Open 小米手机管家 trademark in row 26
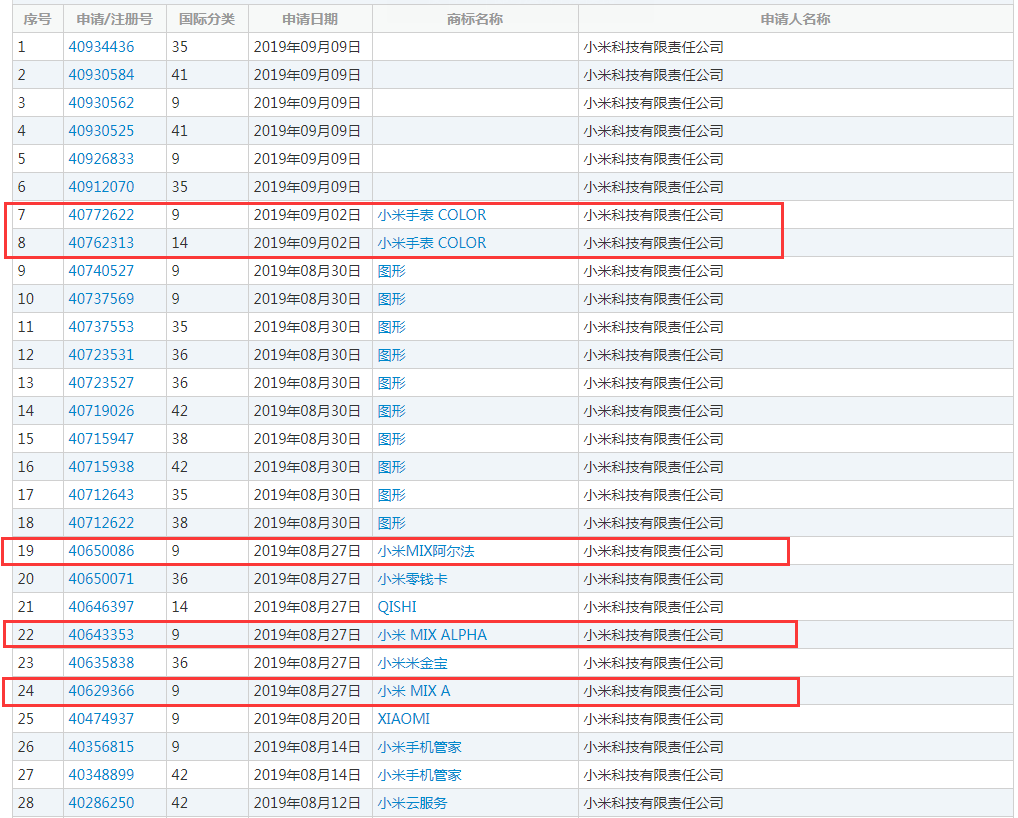 coord(419,747)
